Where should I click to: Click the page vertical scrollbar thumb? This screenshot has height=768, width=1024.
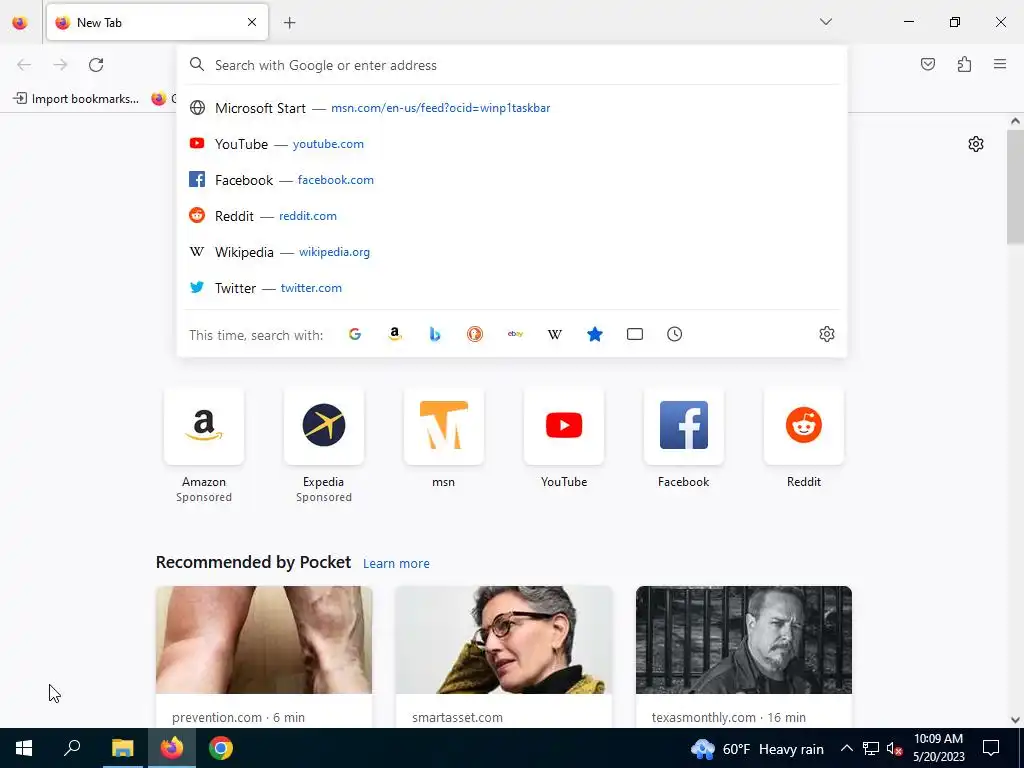[1015, 187]
